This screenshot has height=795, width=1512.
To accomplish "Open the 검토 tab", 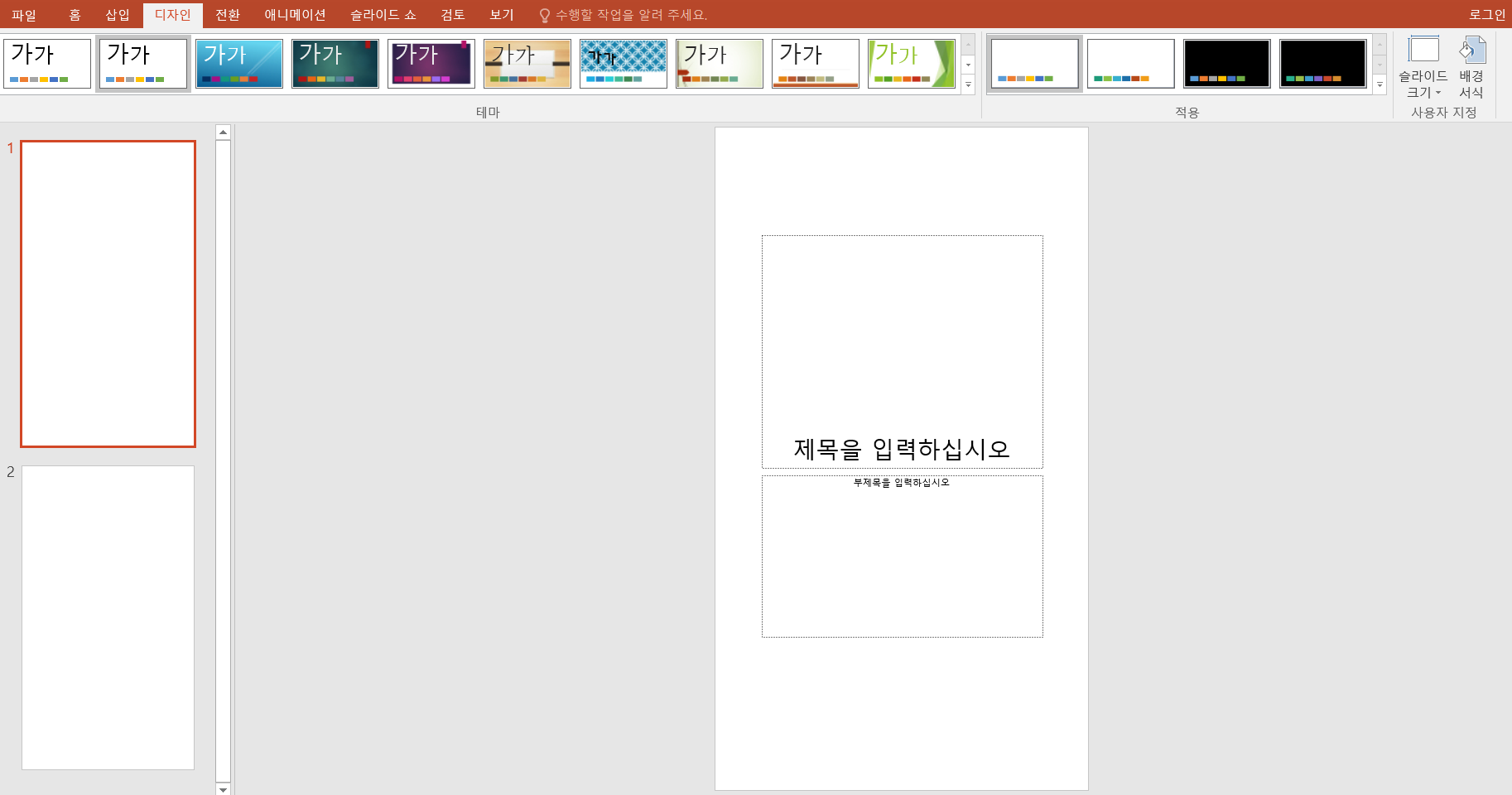I will [x=453, y=15].
